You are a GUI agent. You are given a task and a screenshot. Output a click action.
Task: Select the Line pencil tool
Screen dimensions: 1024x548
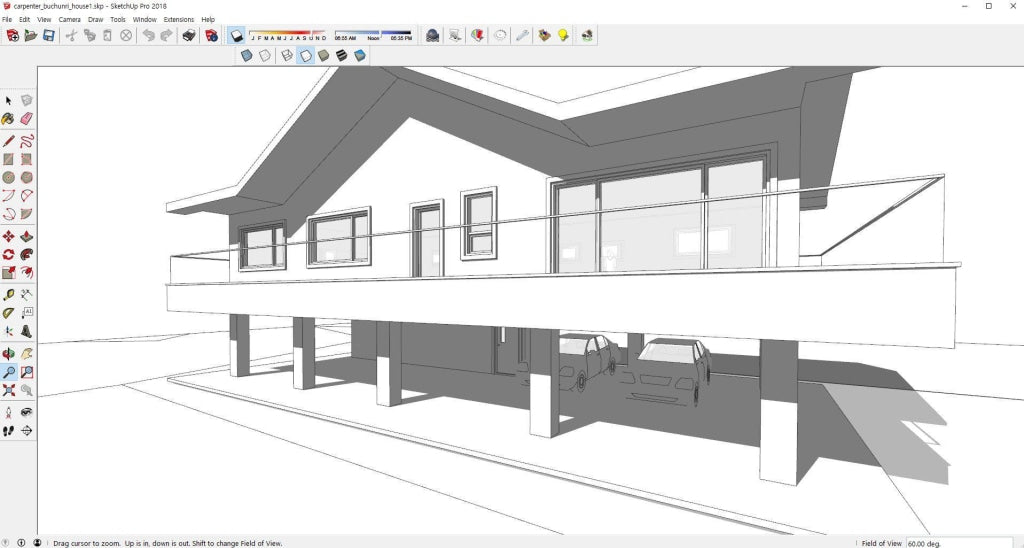click(8, 141)
